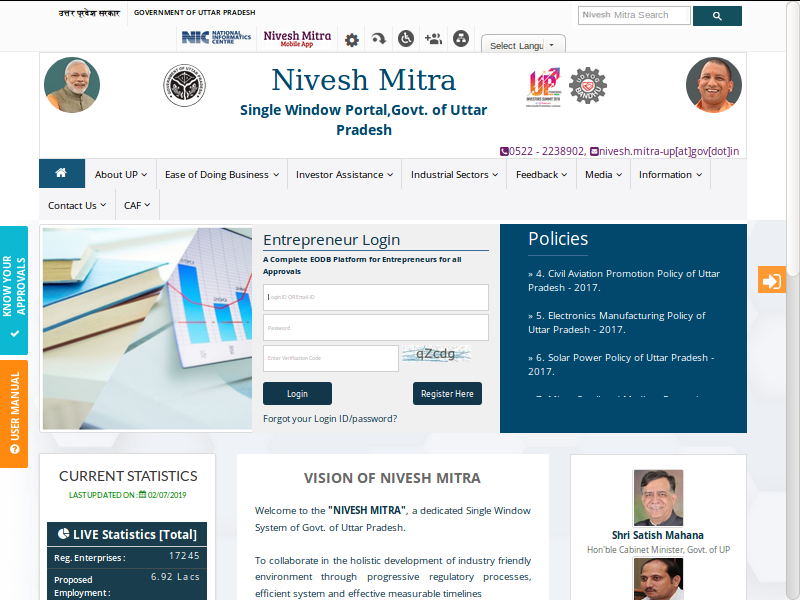Open the Ease of Doing Business tab
800x600 pixels.
tap(221, 173)
